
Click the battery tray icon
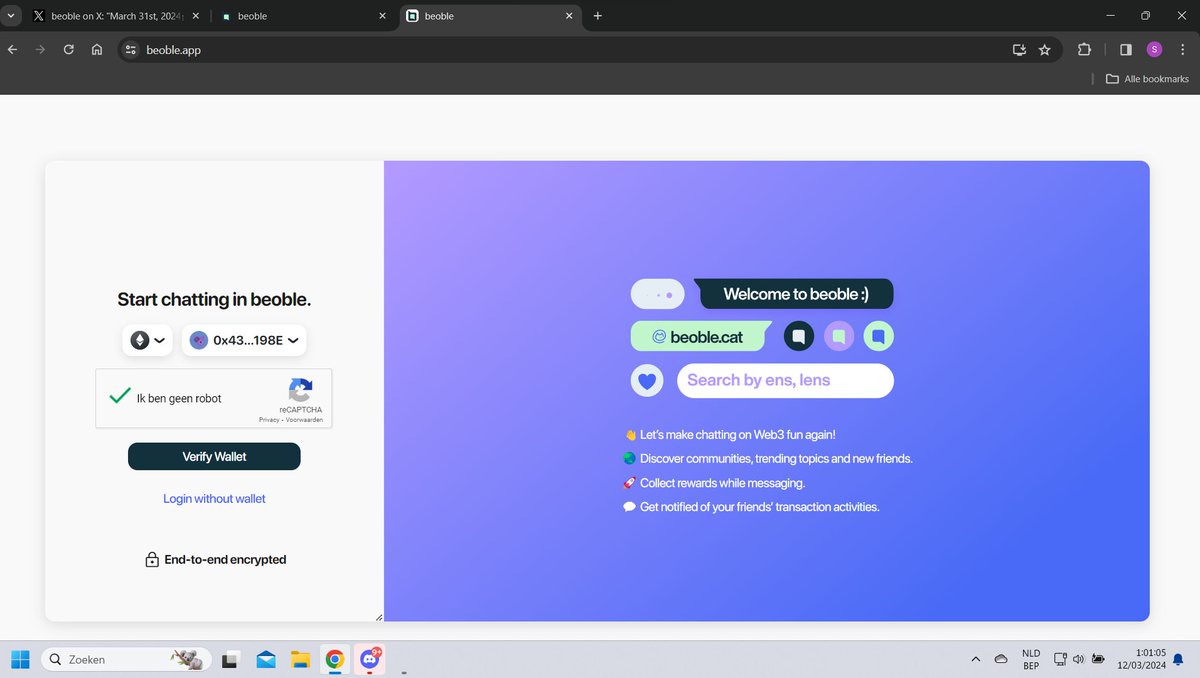pos(1099,659)
